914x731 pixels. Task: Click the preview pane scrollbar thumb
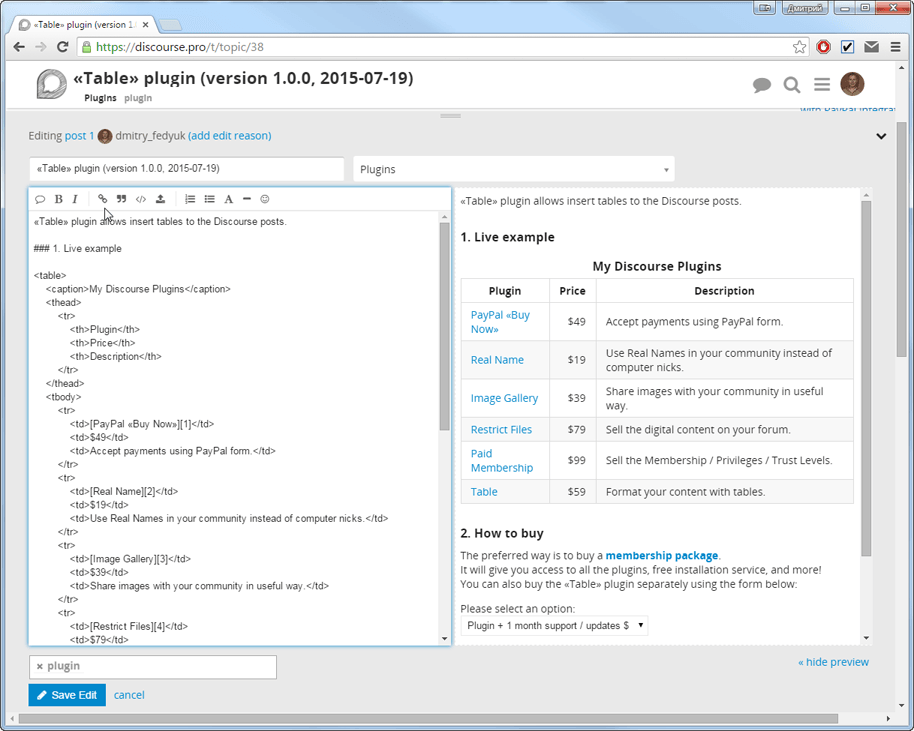866,379
